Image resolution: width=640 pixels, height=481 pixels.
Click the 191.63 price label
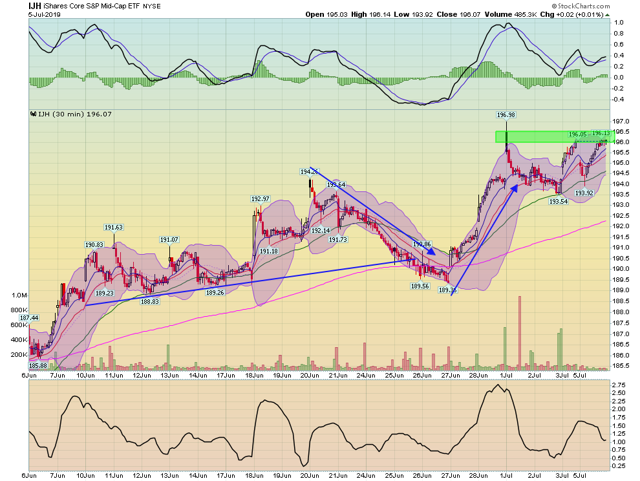pyautogui.click(x=113, y=227)
